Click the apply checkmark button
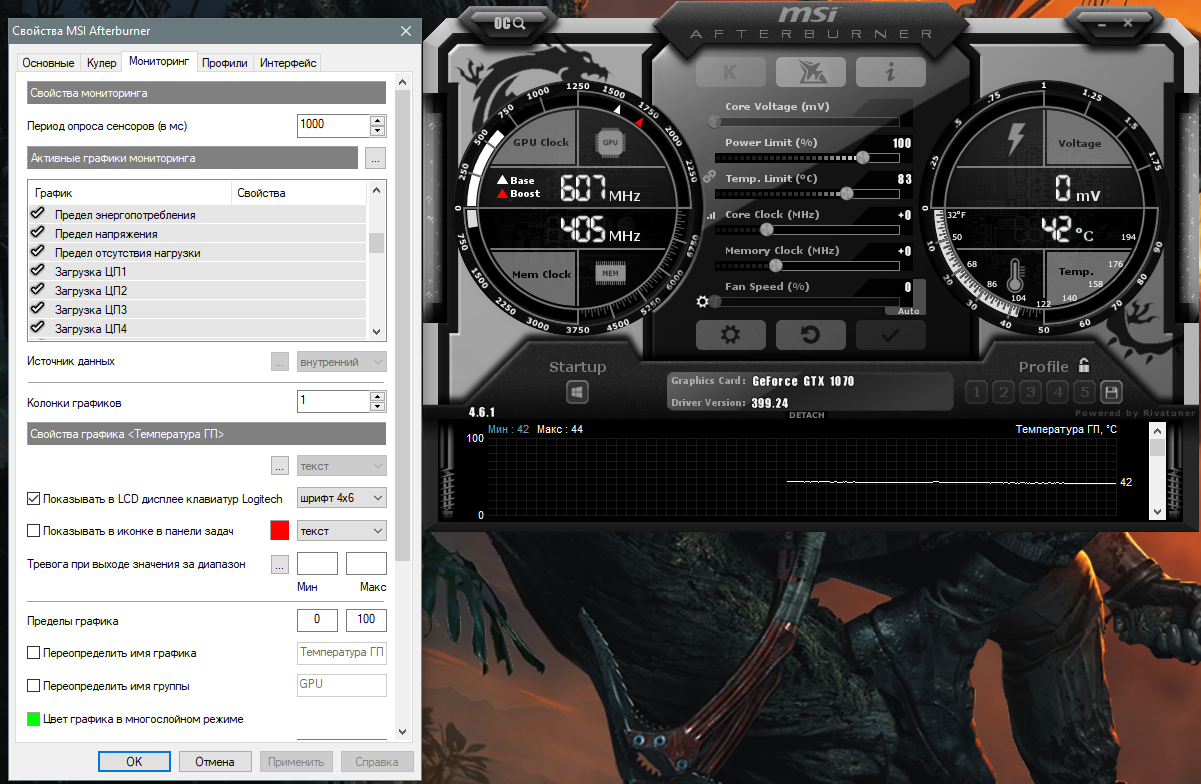The height and width of the screenshot is (784, 1201). [x=890, y=335]
